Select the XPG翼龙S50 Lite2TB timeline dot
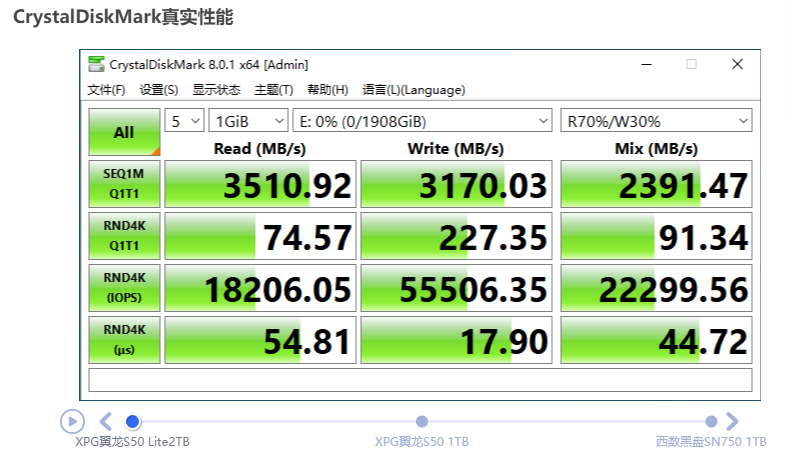789x462 pixels. point(133,421)
